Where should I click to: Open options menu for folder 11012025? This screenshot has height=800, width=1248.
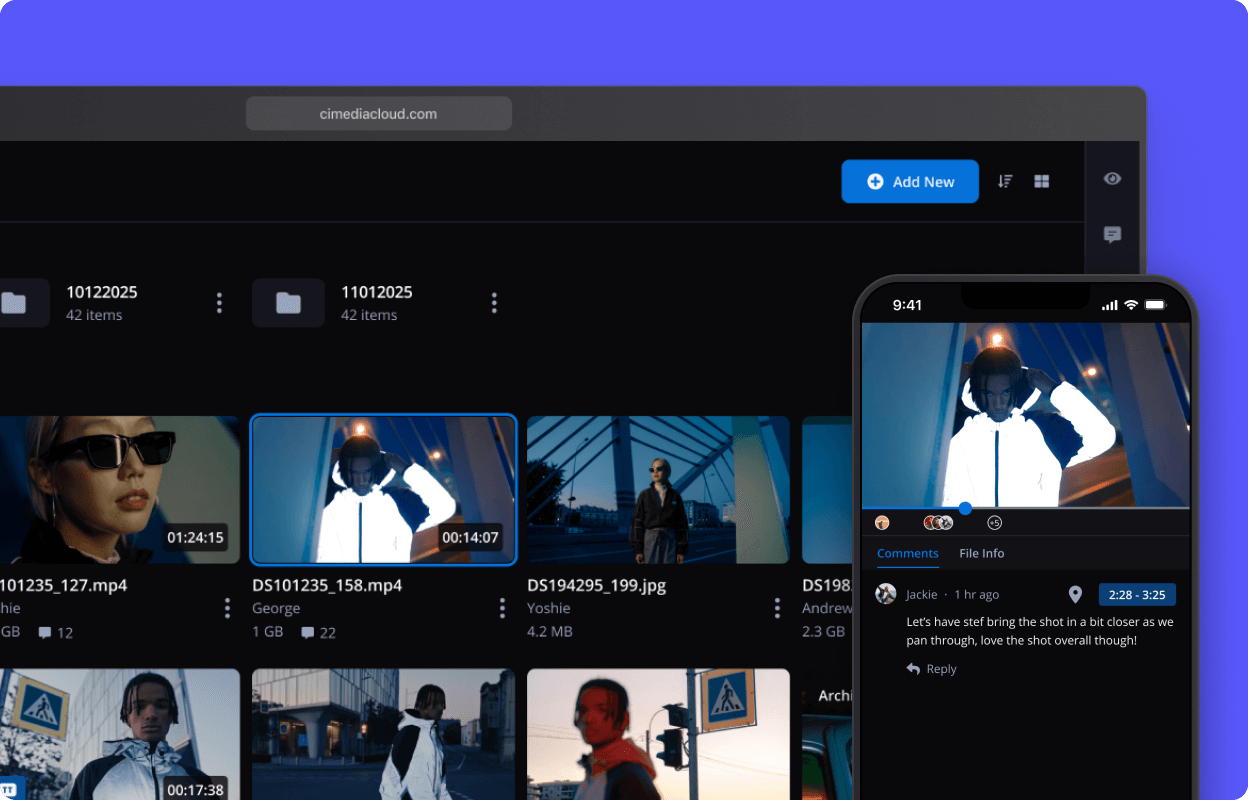click(x=494, y=303)
